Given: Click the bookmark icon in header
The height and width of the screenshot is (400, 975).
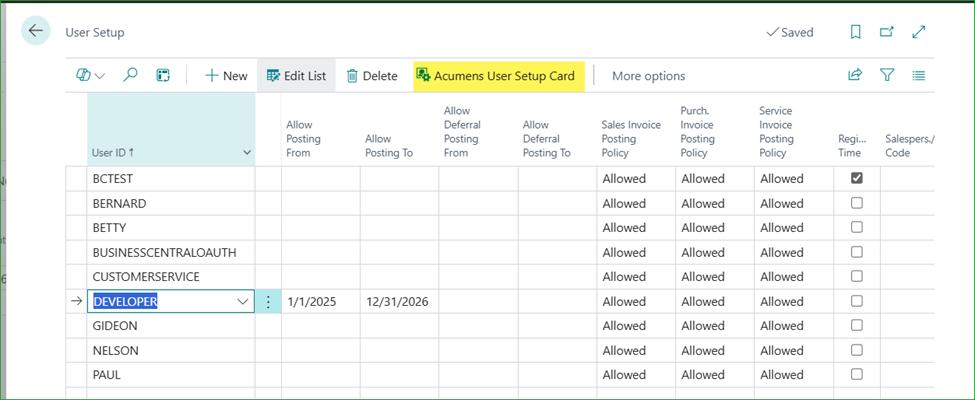Looking at the screenshot, I should pos(856,32).
